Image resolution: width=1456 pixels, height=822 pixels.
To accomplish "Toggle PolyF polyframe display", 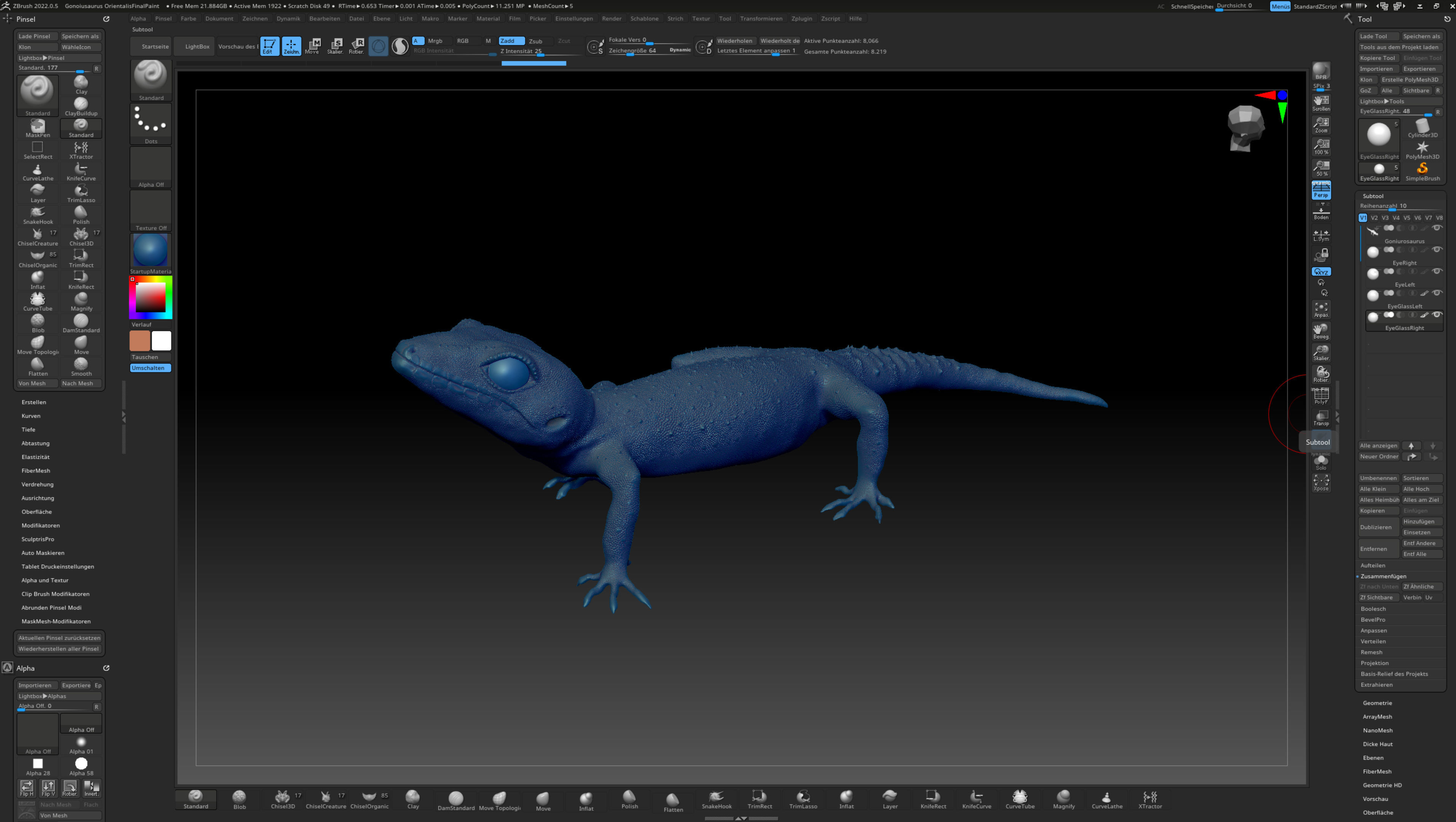I will [1321, 396].
